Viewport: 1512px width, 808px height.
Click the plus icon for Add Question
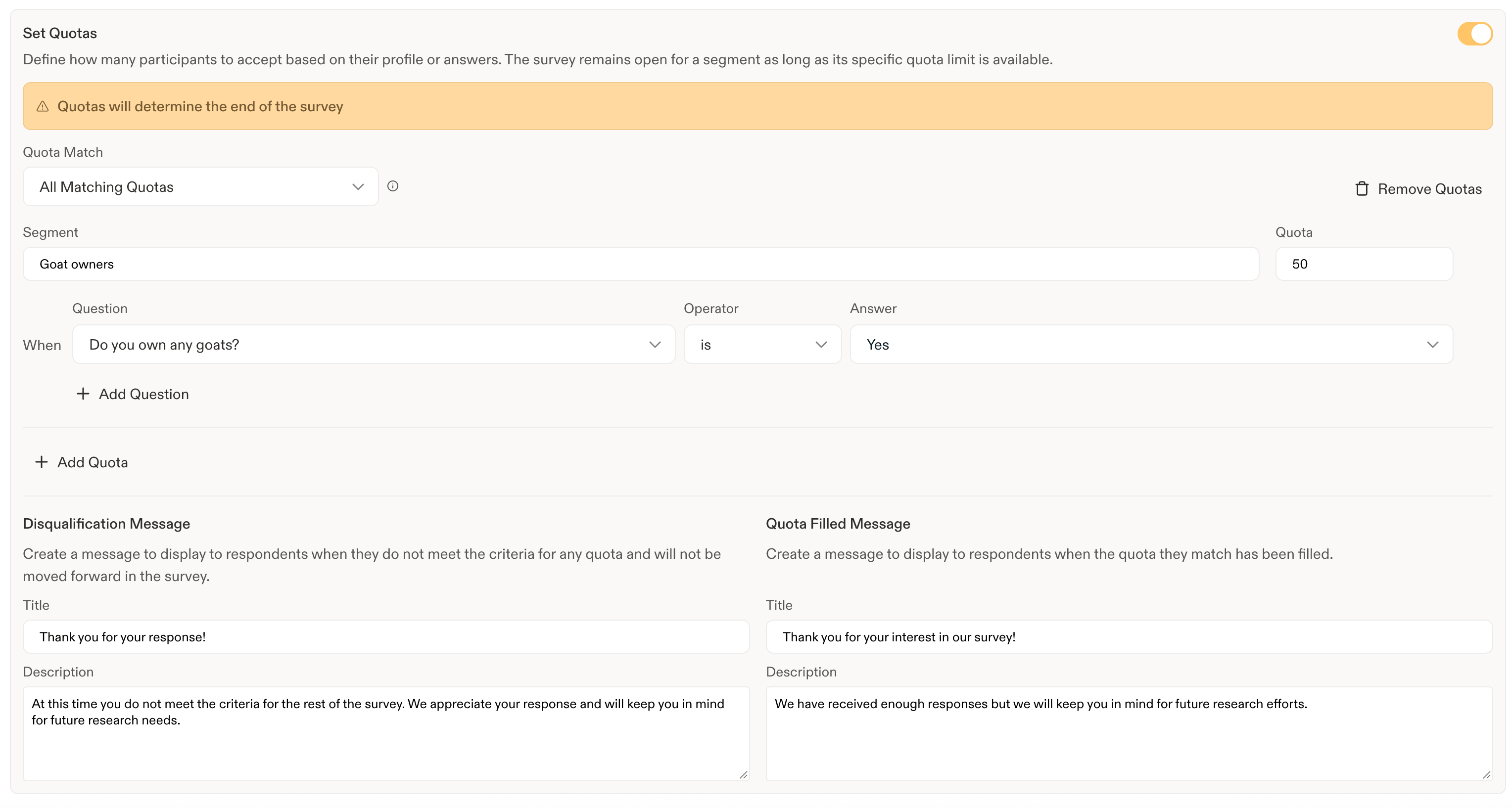point(83,394)
